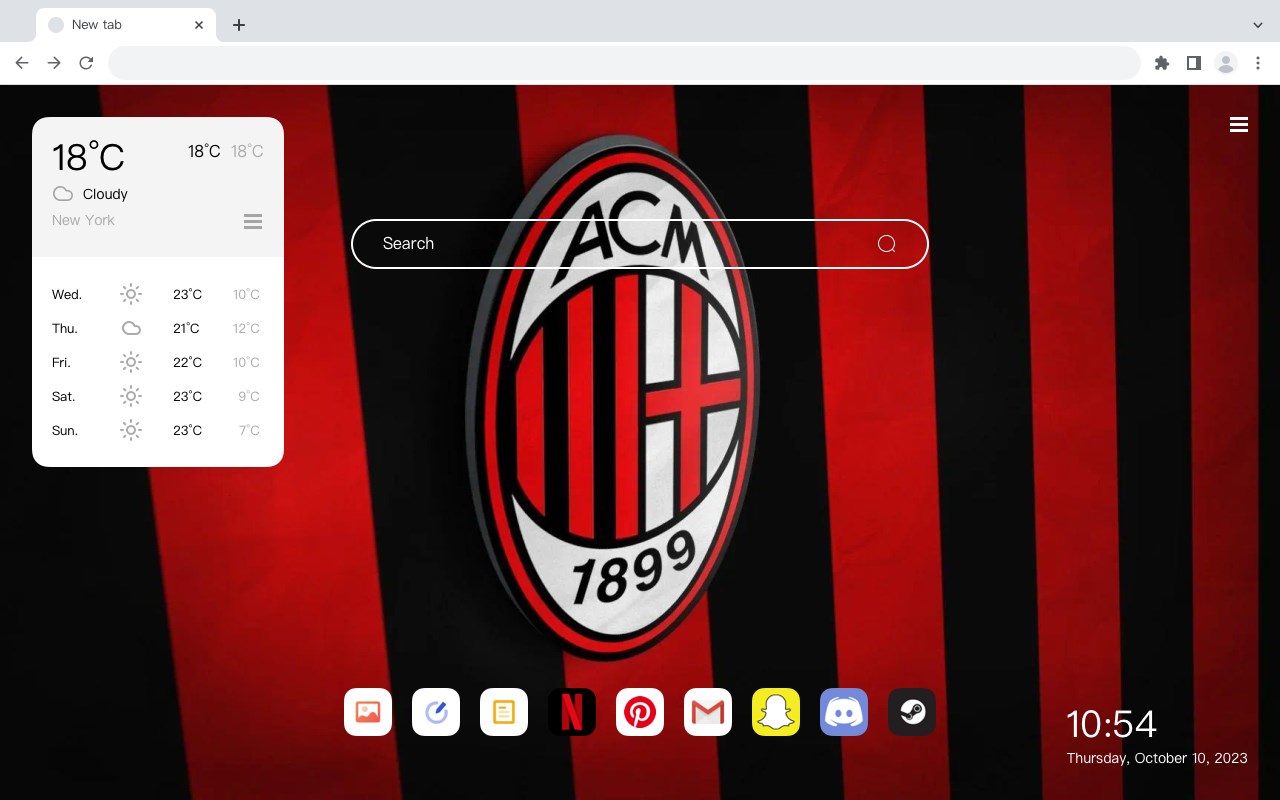Open the browser Extensions puzzle icon
Image resolution: width=1280 pixels, height=800 pixels.
(1162, 63)
